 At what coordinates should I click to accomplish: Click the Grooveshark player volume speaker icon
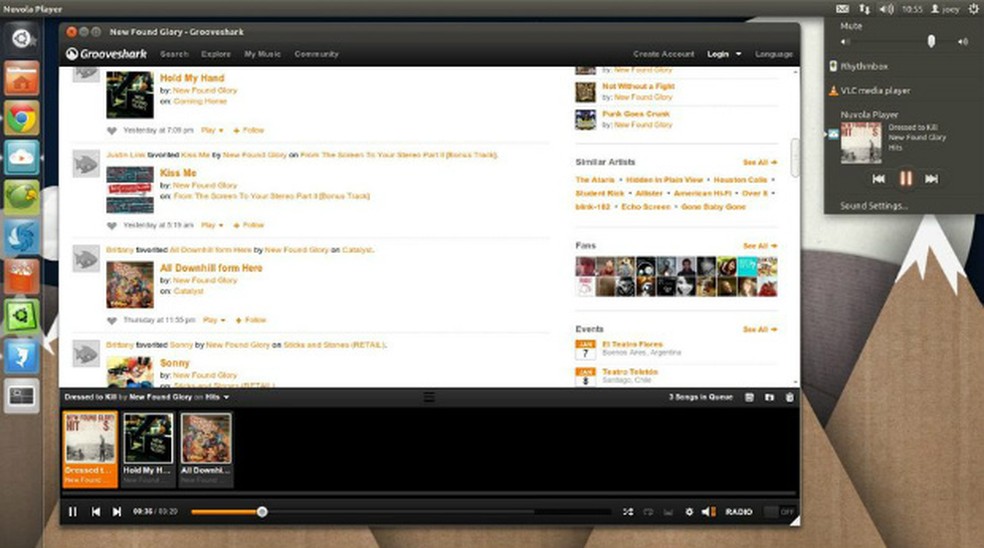click(x=708, y=512)
